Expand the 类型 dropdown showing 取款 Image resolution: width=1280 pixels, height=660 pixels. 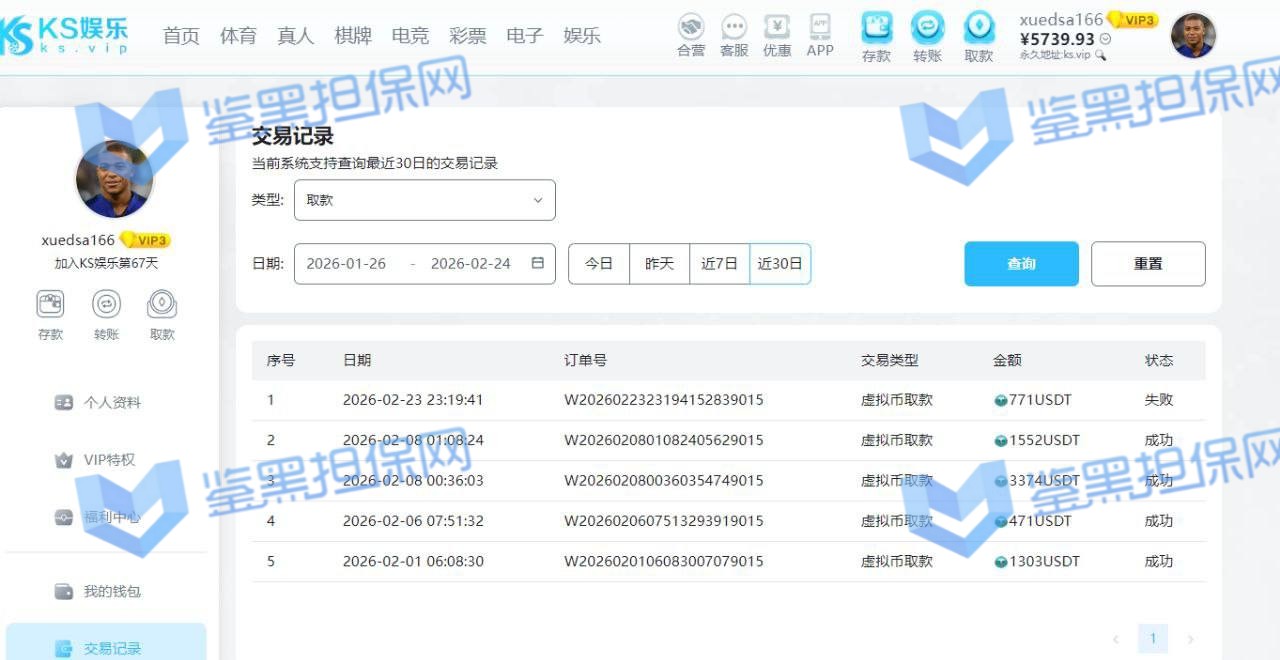point(424,200)
